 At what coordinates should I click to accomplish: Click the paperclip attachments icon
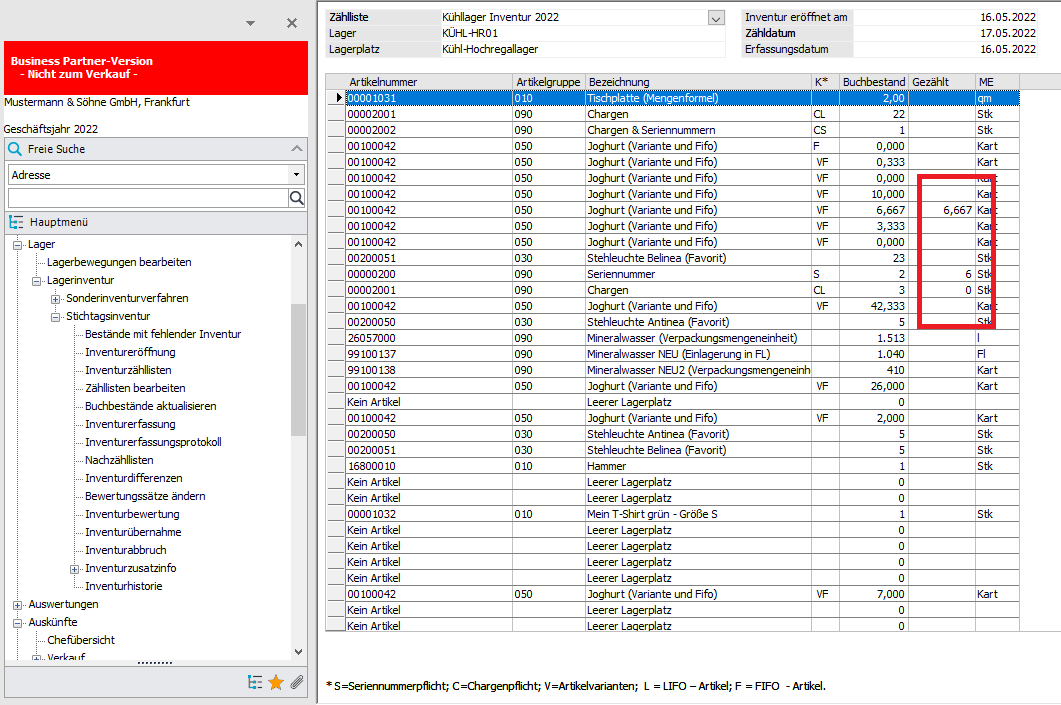296,682
